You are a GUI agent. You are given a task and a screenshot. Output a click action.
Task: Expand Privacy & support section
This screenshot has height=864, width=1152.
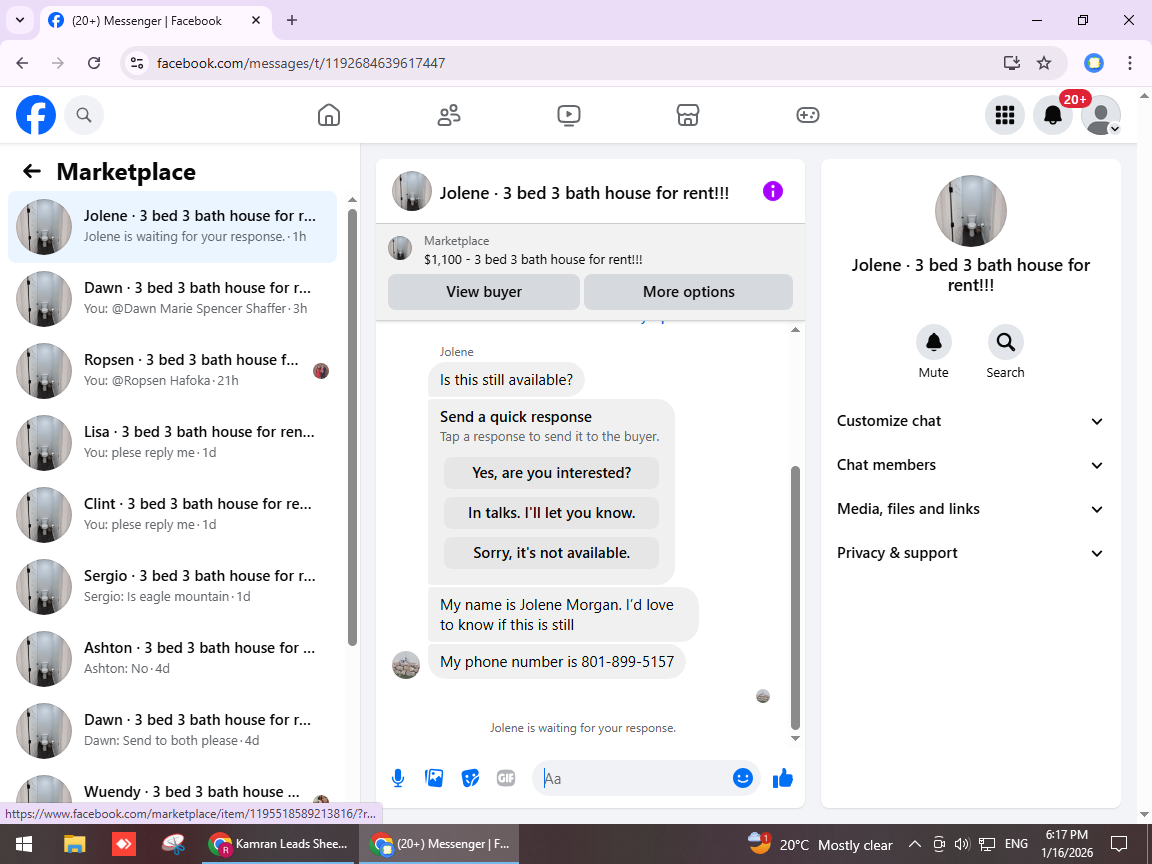pos(971,553)
